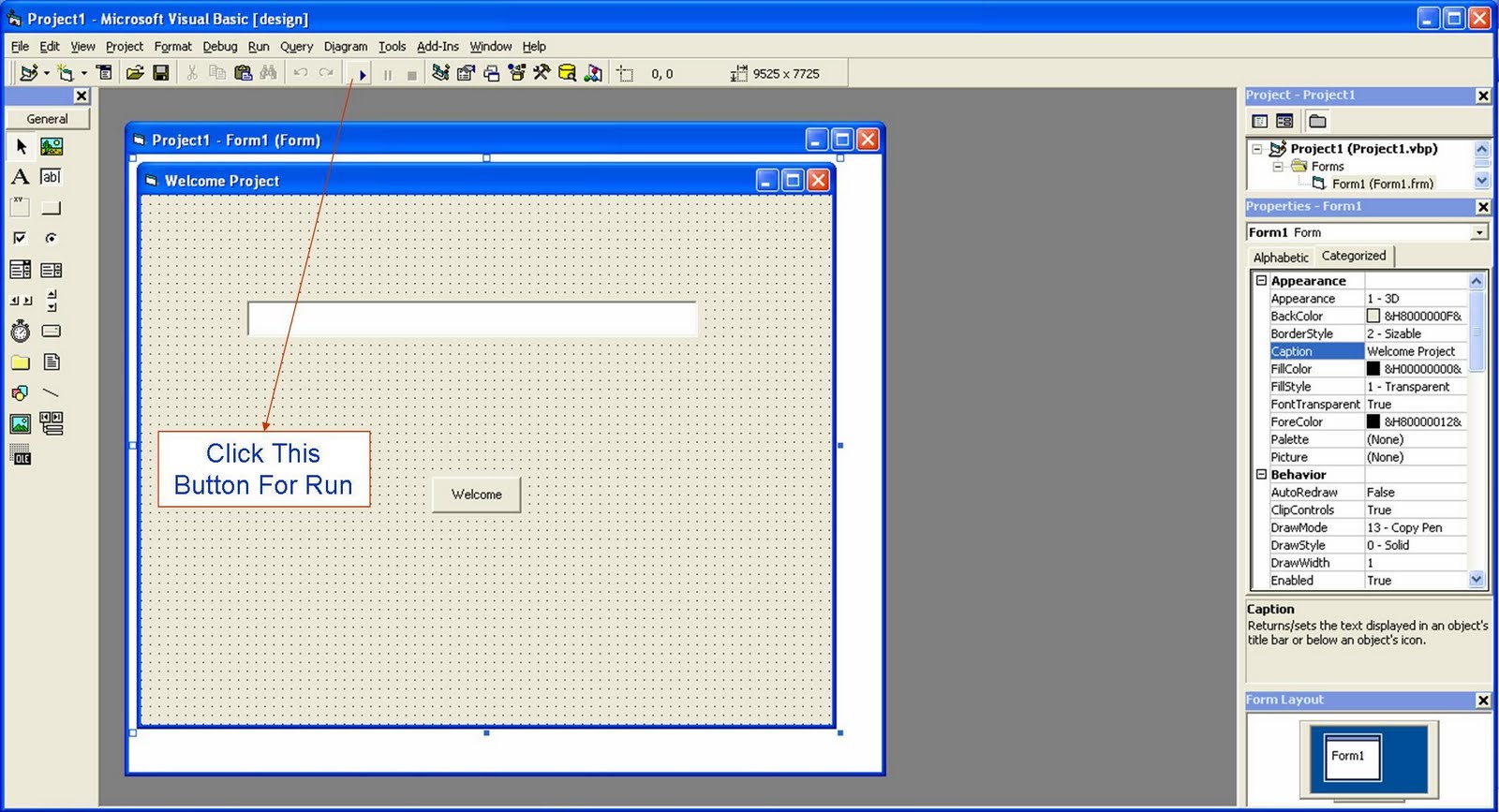
Task: Click the Properties Window toolbar icon
Action: (466, 73)
